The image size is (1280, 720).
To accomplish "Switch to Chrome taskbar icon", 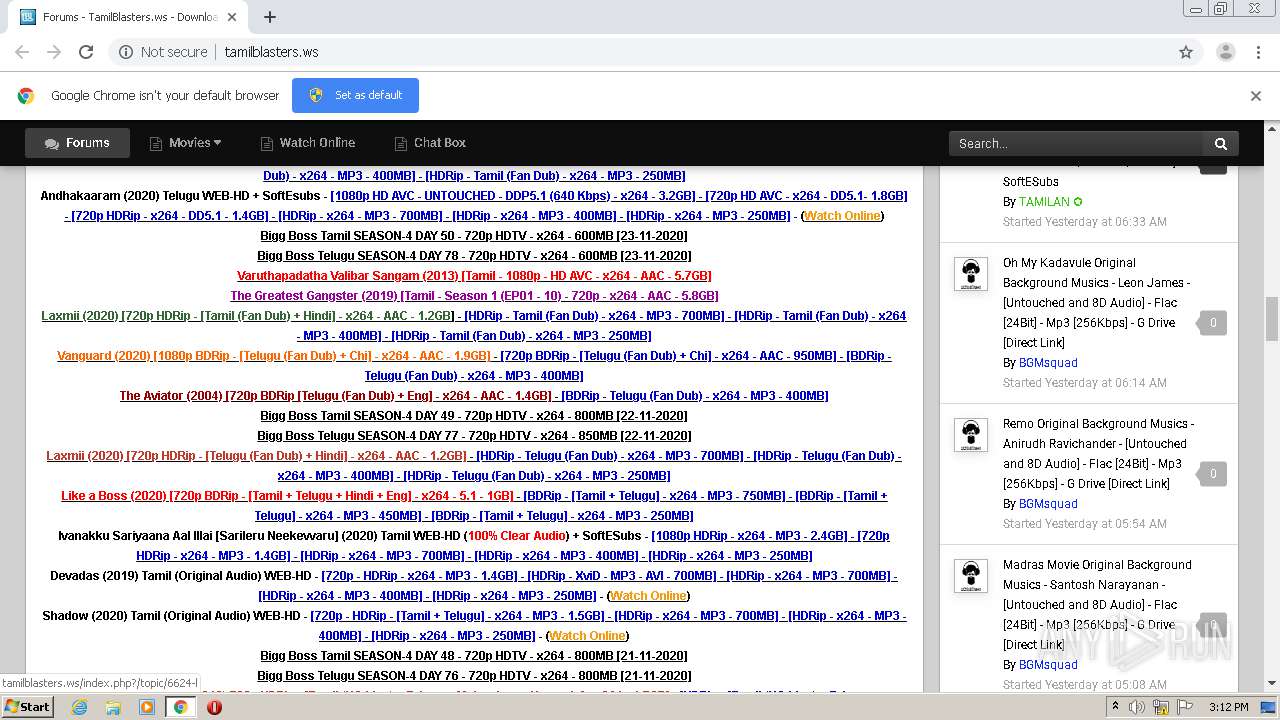I will coord(180,707).
